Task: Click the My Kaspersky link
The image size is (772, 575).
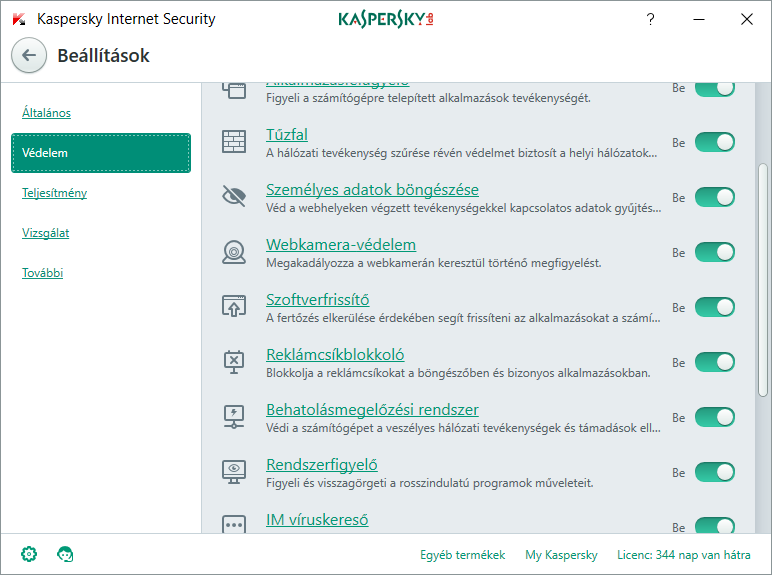Action: 561,554
